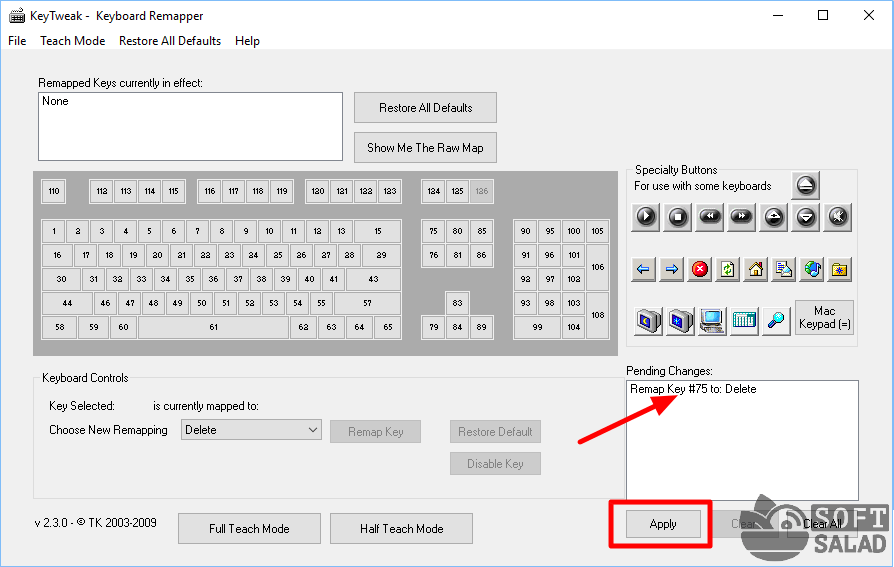The image size is (894, 567).
Task: Open the File menu
Action: (x=17, y=41)
